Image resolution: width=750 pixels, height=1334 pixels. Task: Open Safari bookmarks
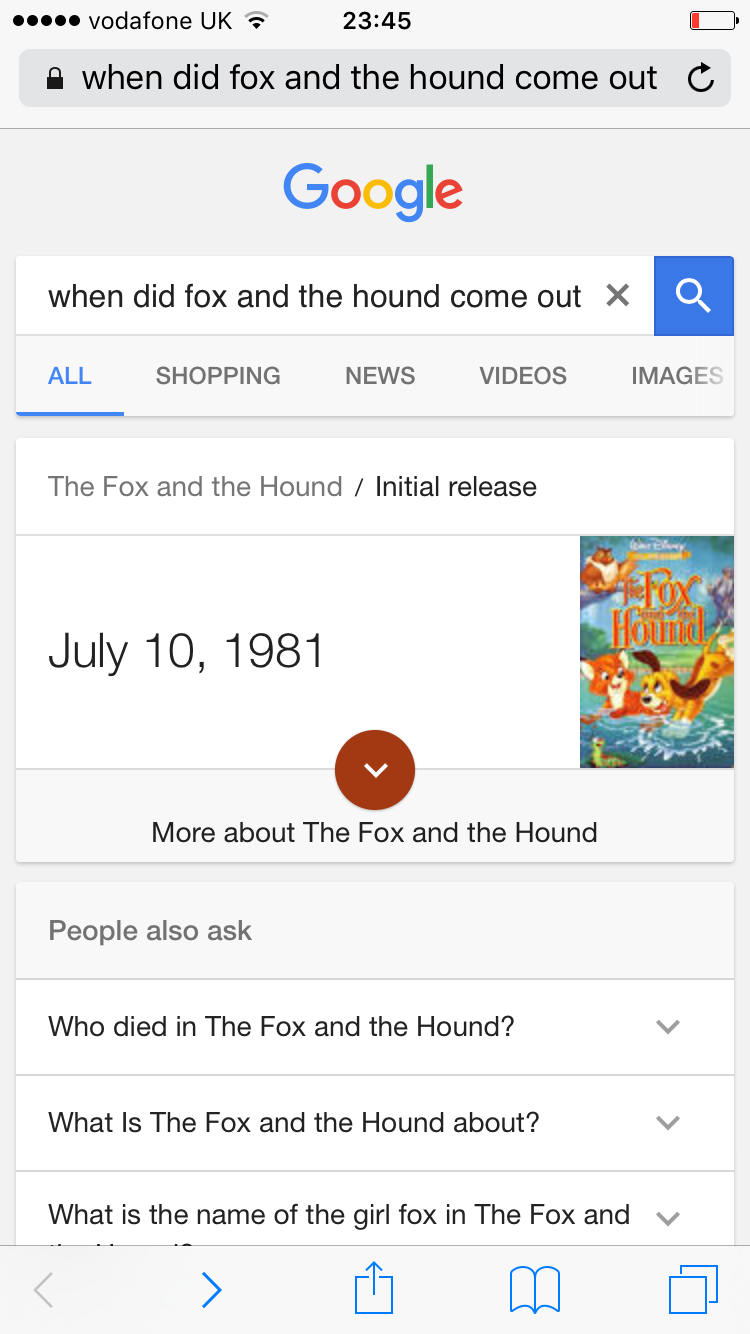click(535, 1290)
